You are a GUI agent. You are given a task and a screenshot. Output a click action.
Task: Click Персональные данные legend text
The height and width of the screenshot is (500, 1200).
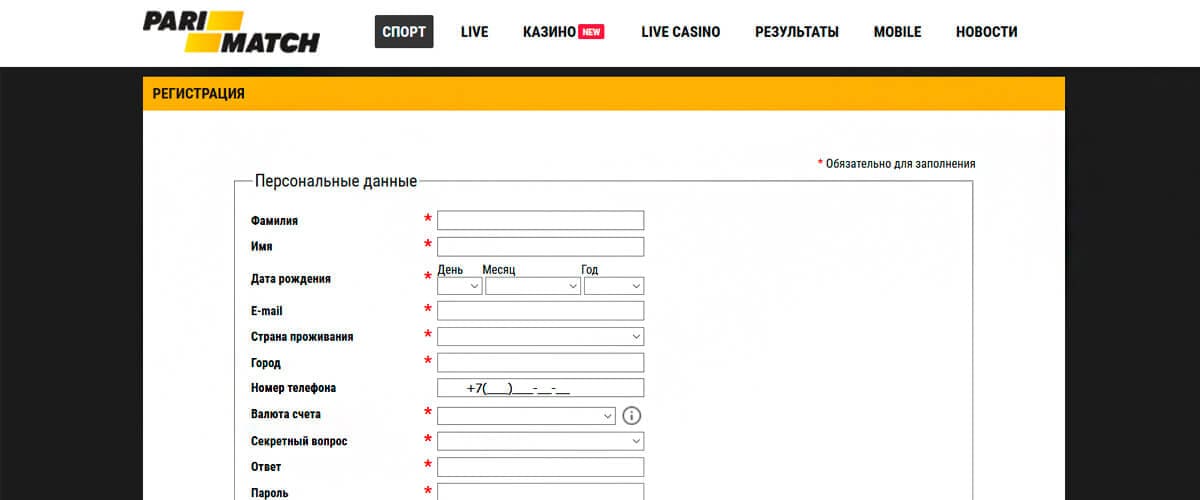(x=336, y=182)
